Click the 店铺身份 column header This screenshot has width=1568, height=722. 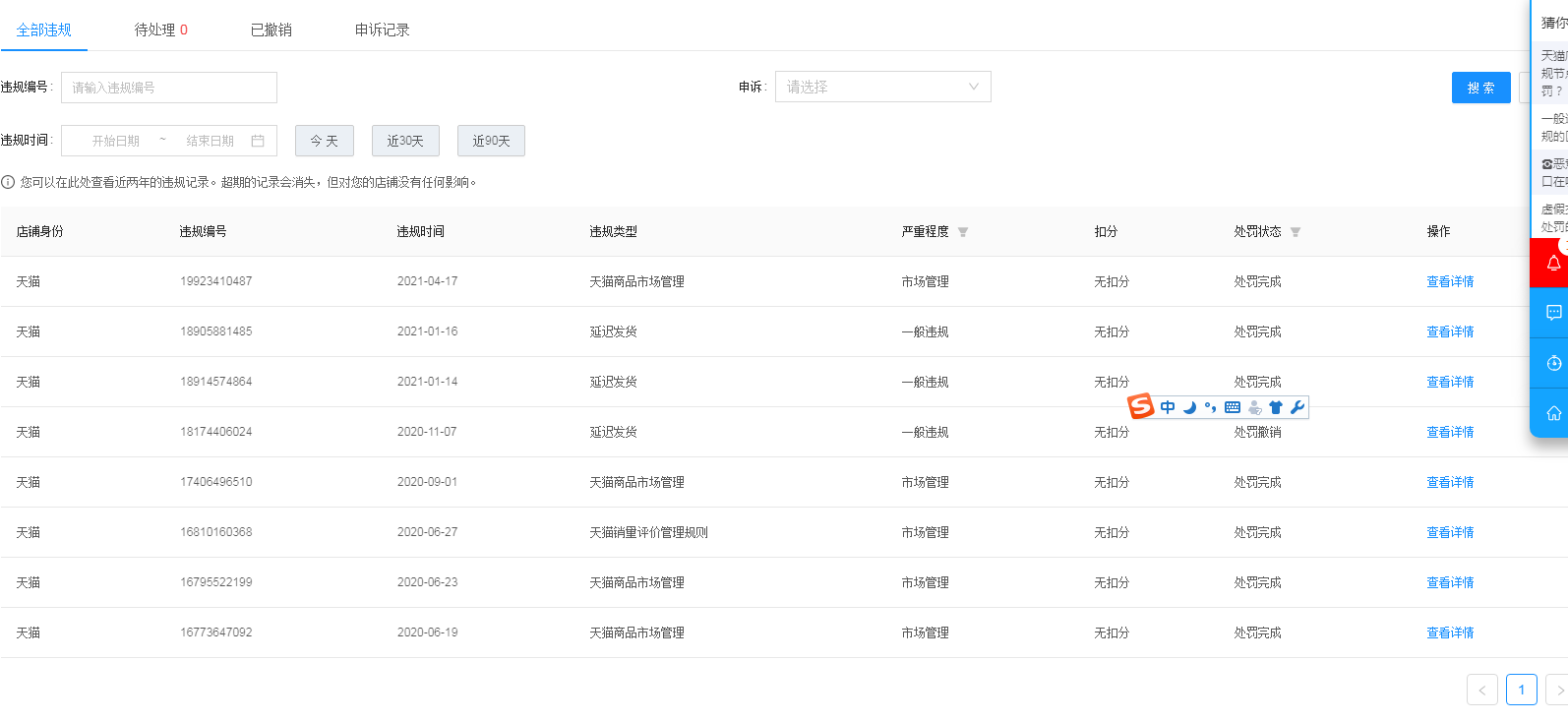39,231
